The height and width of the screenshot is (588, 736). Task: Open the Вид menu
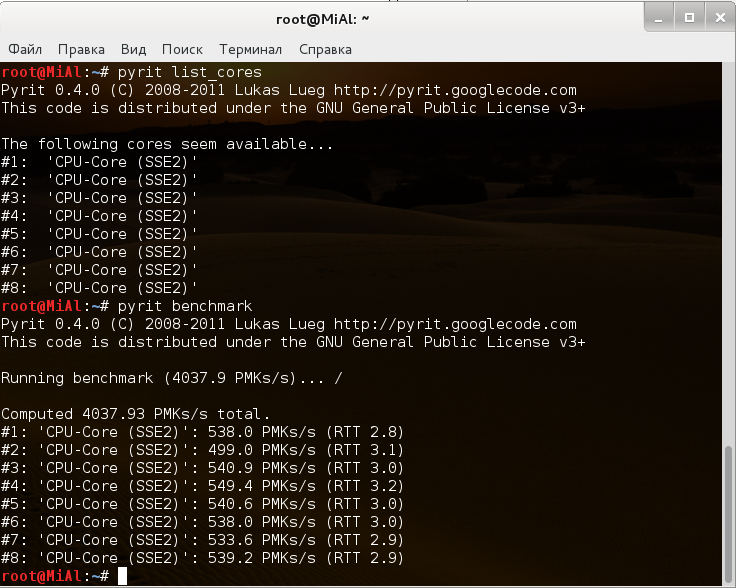(133, 49)
